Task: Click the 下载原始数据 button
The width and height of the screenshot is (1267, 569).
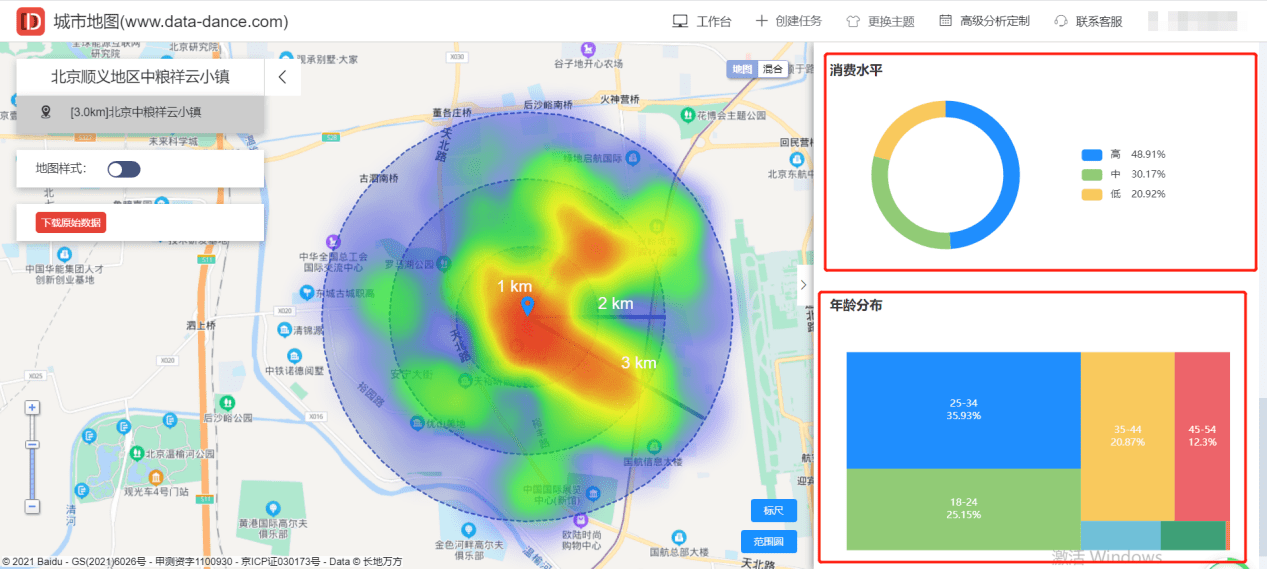Action: (x=71, y=223)
